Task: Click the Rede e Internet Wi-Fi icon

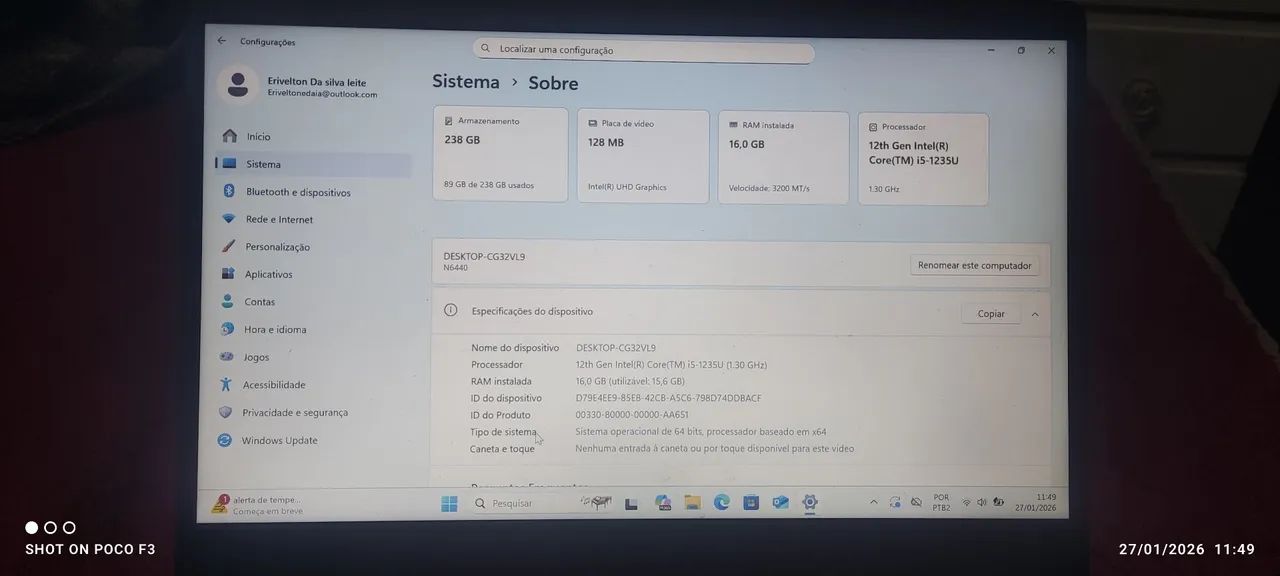Action: 229,219
